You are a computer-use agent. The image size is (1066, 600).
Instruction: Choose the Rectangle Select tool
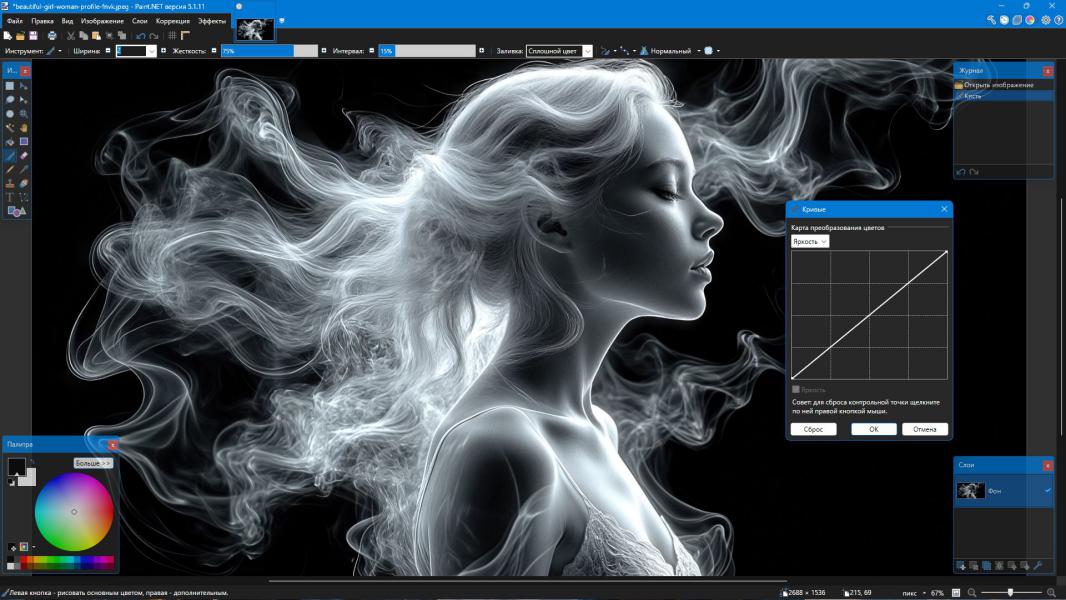[x=10, y=86]
